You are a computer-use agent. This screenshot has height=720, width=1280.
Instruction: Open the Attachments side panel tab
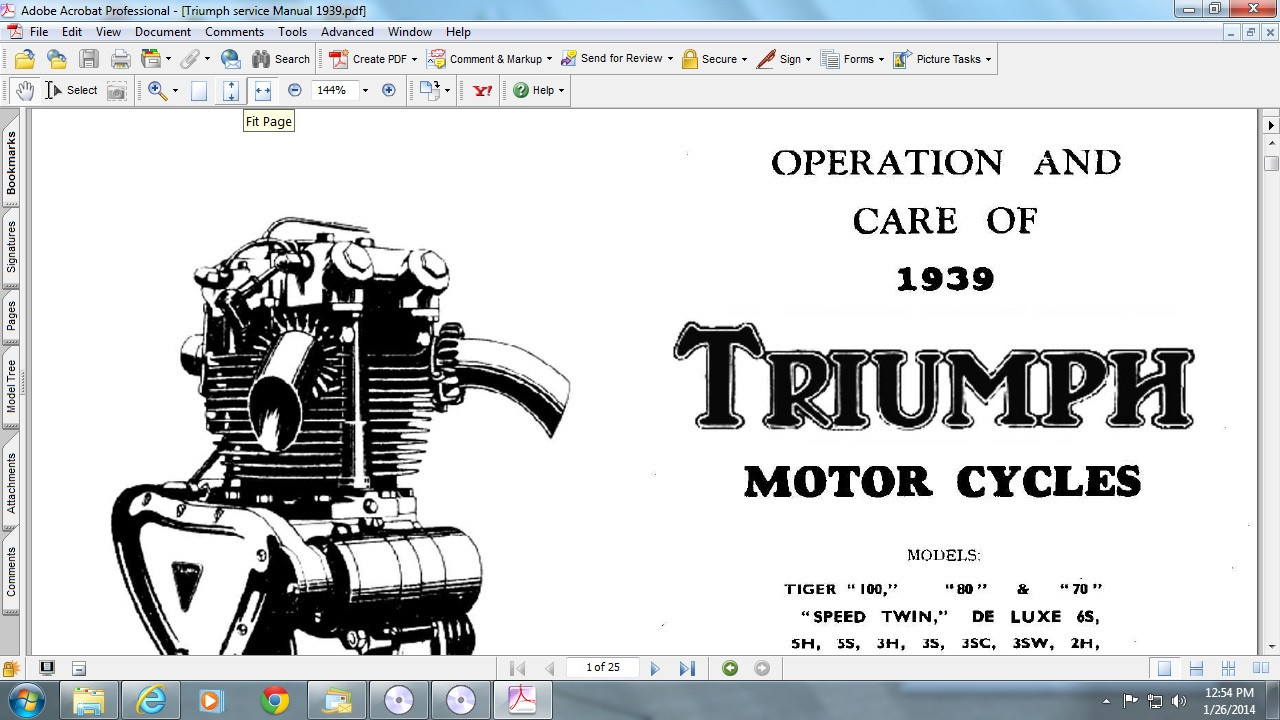click(x=11, y=483)
